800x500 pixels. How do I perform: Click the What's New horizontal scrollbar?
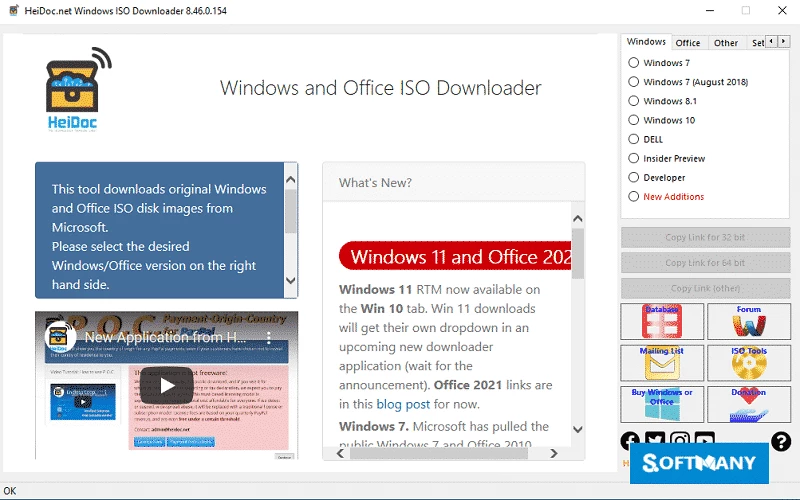pos(450,453)
